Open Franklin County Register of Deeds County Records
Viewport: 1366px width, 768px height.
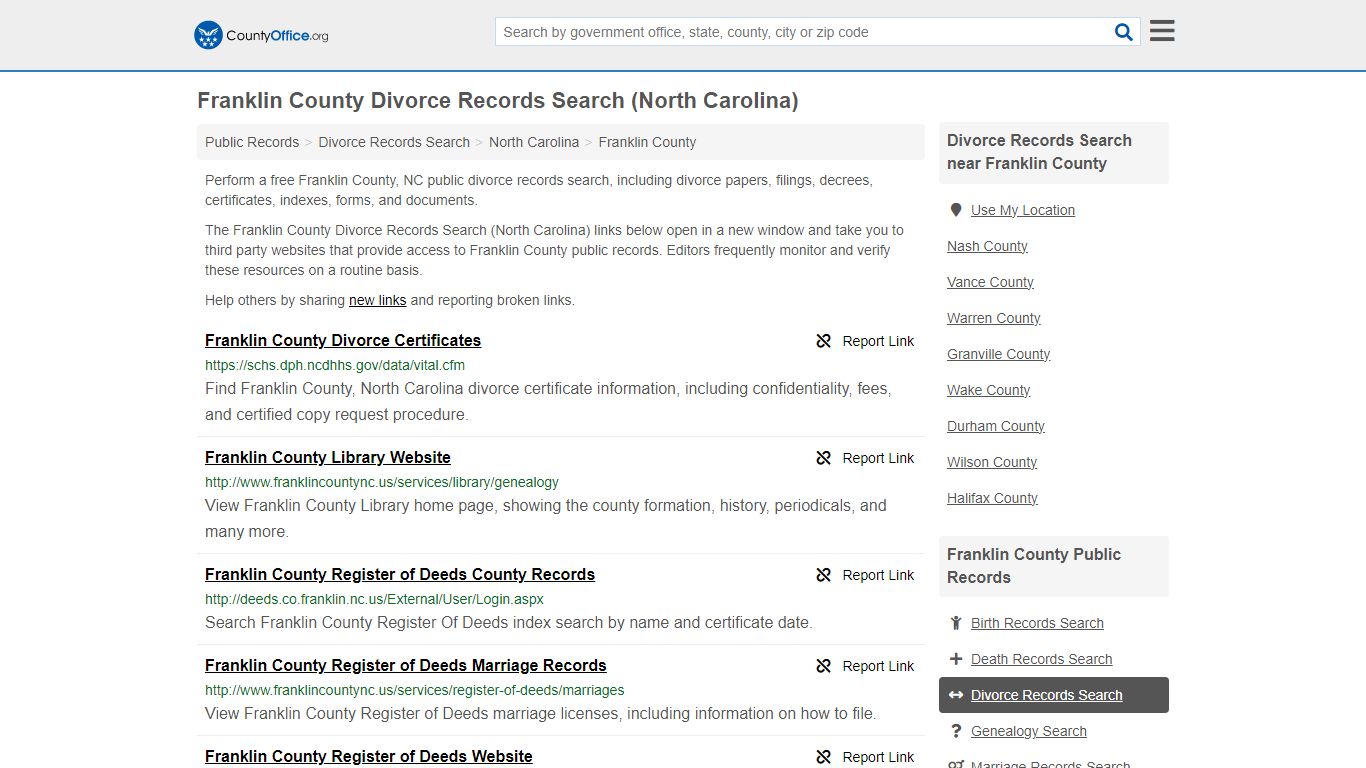[x=400, y=574]
